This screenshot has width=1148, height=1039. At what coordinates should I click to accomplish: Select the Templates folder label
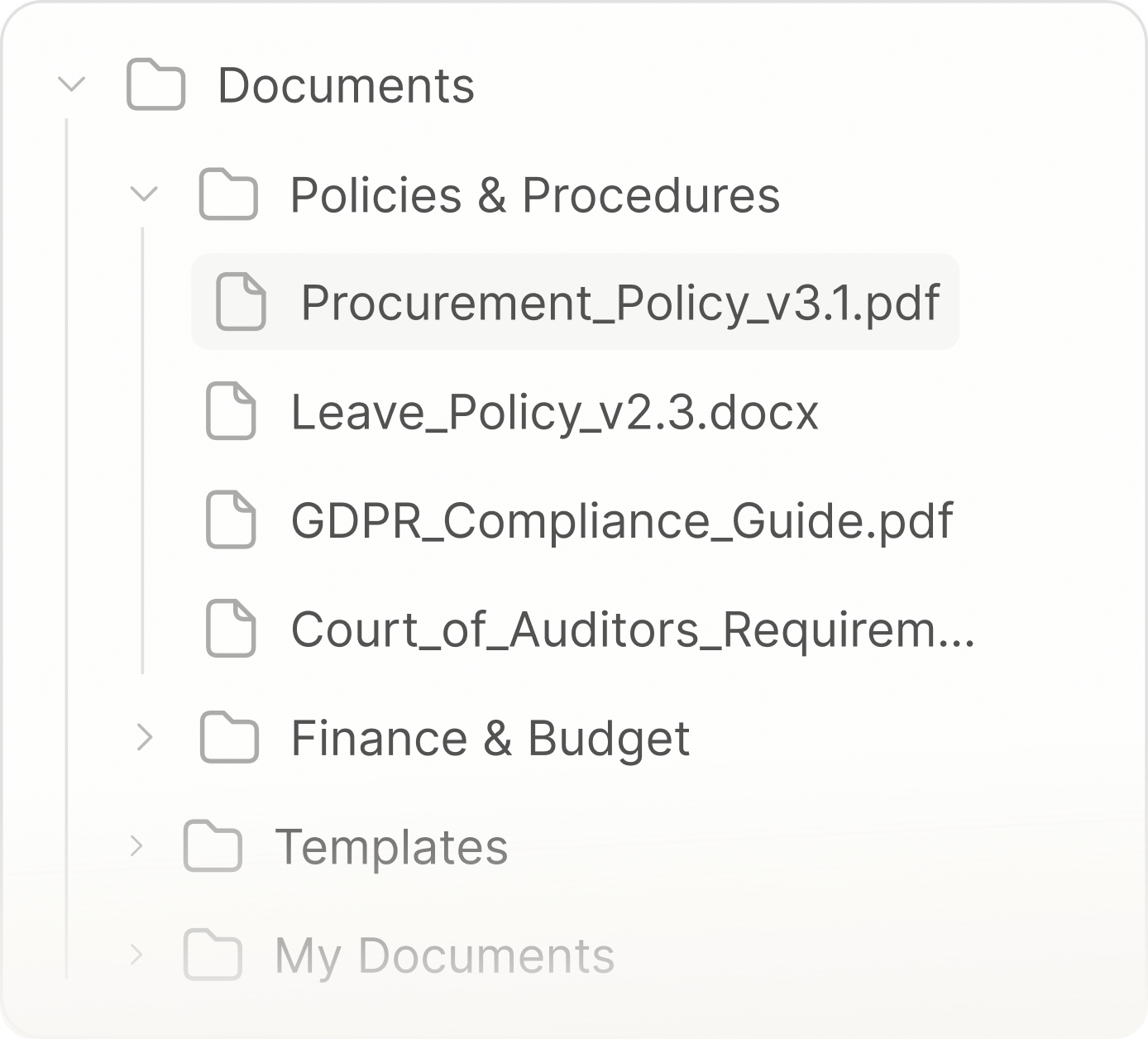[391, 847]
